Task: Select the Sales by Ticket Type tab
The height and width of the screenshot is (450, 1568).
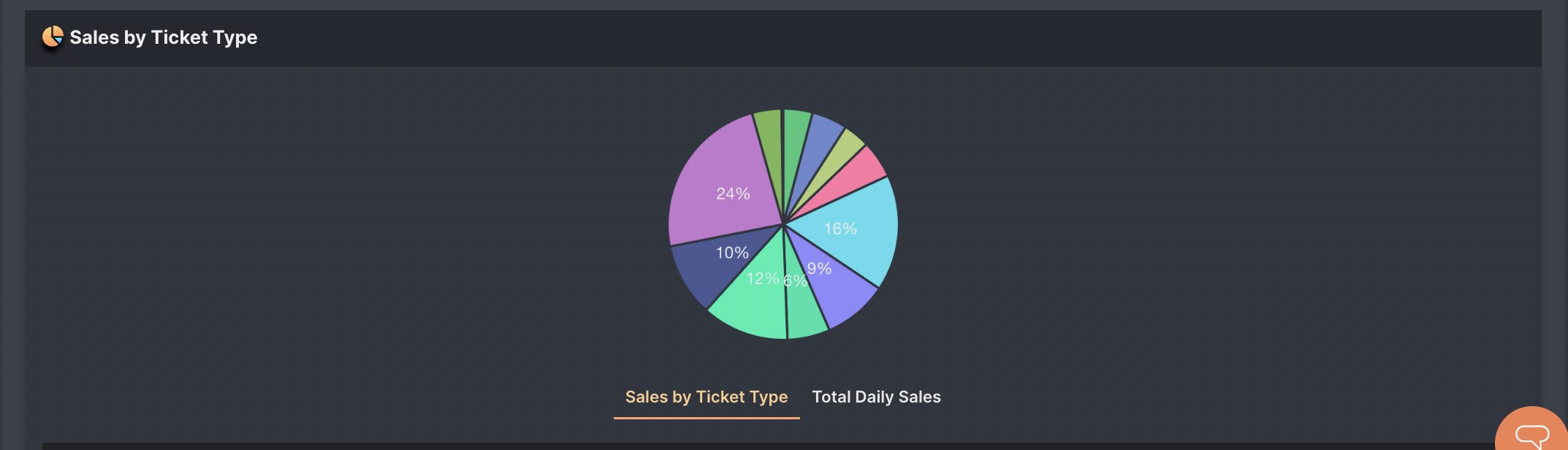Action: pyautogui.click(x=707, y=397)
